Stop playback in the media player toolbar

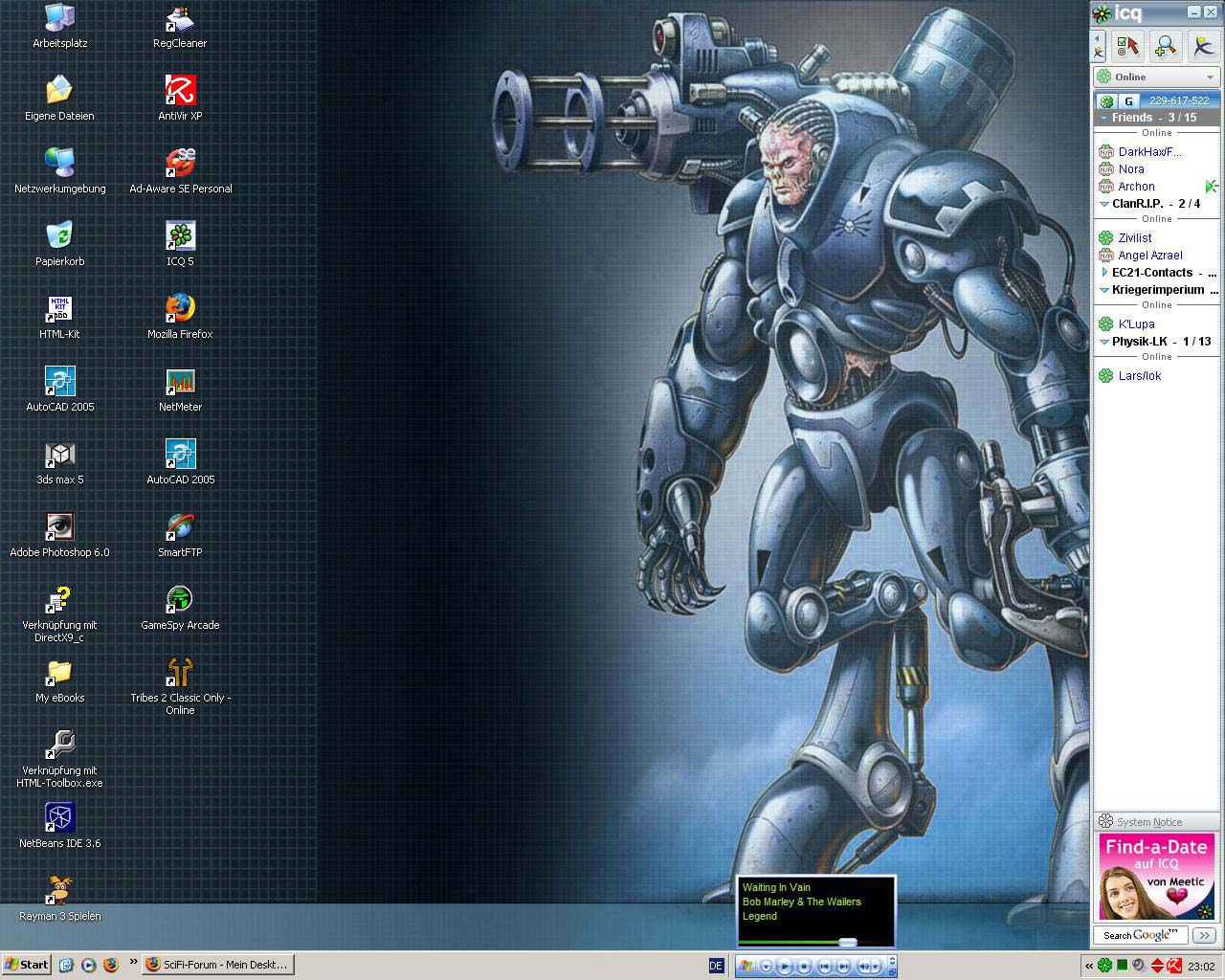coord(805,967)
